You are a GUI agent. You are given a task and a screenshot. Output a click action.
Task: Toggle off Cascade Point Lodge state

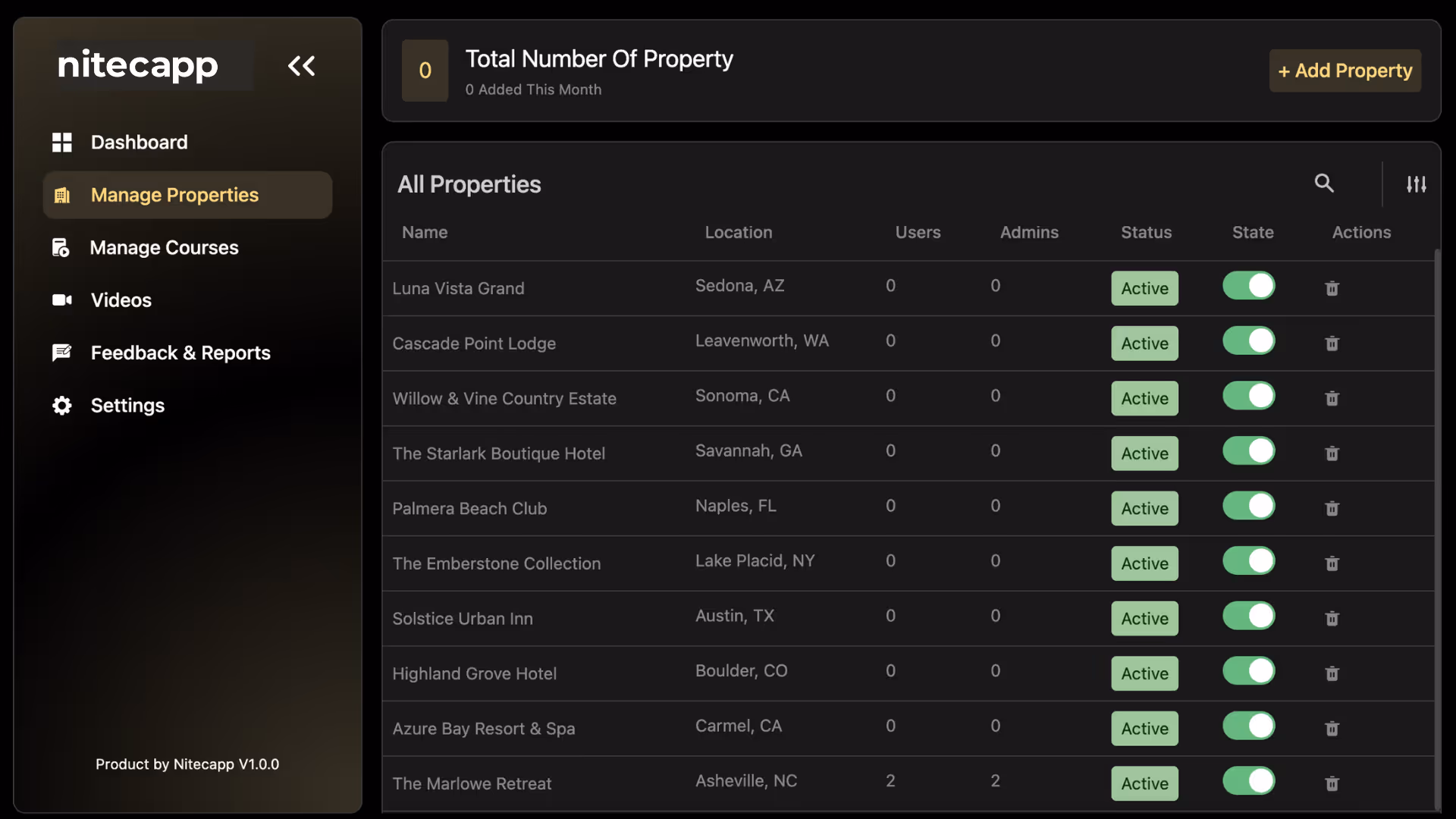1248,341
